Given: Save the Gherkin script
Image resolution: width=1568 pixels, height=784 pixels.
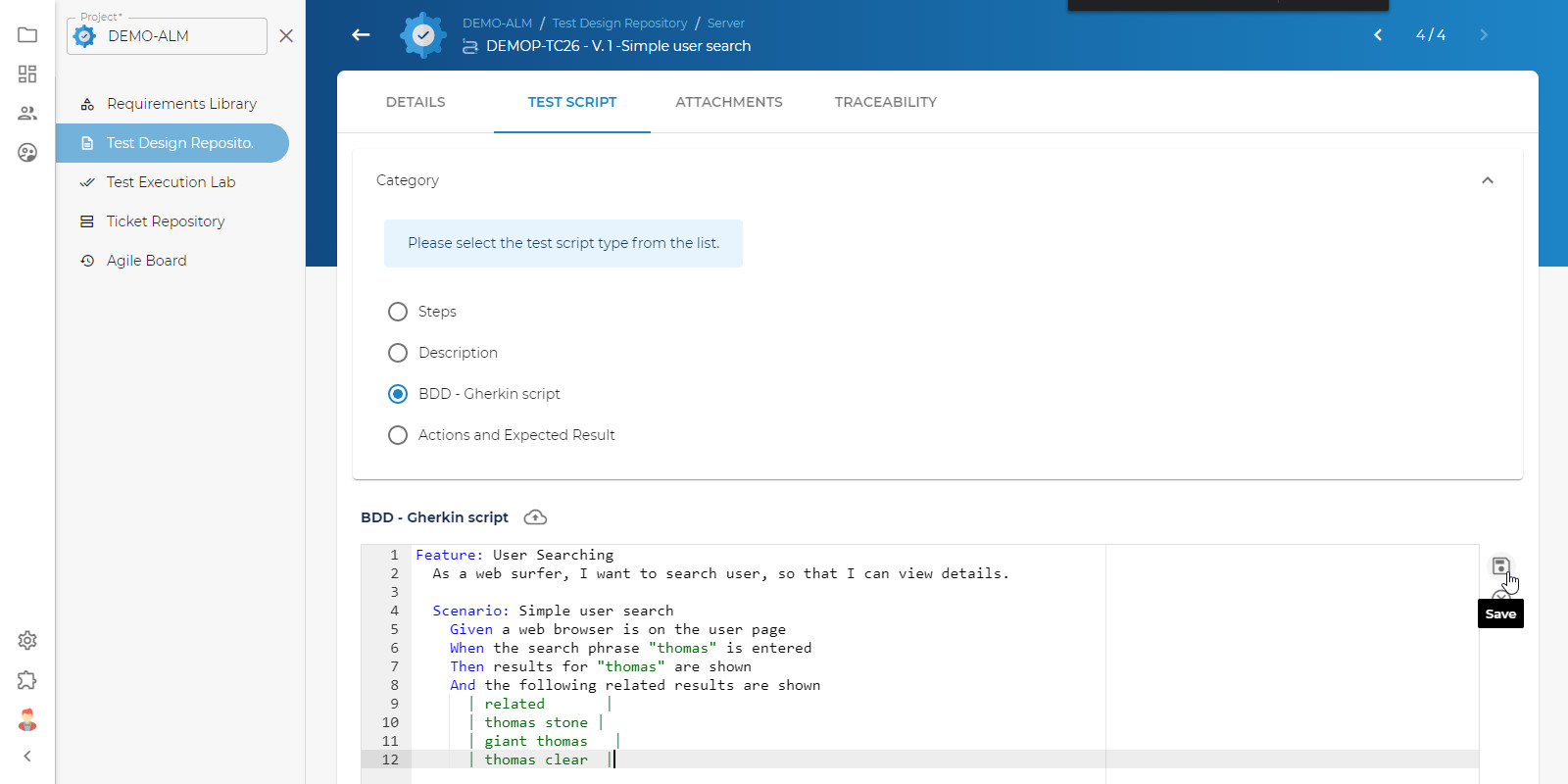Looking at the screenshot, I should click(1500, 566).
